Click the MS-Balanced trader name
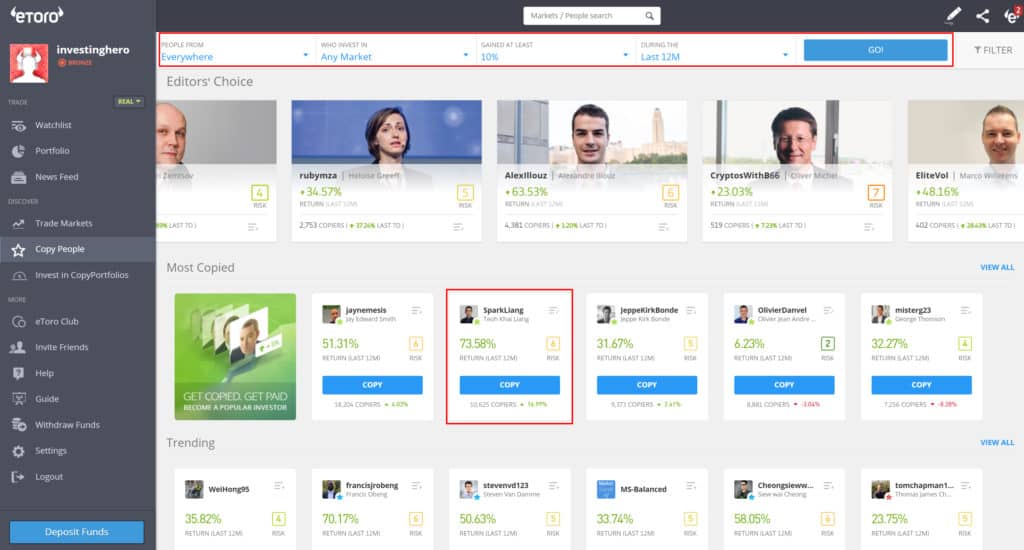The height and width of the screenshot is (550, 1024). (643, 489)
